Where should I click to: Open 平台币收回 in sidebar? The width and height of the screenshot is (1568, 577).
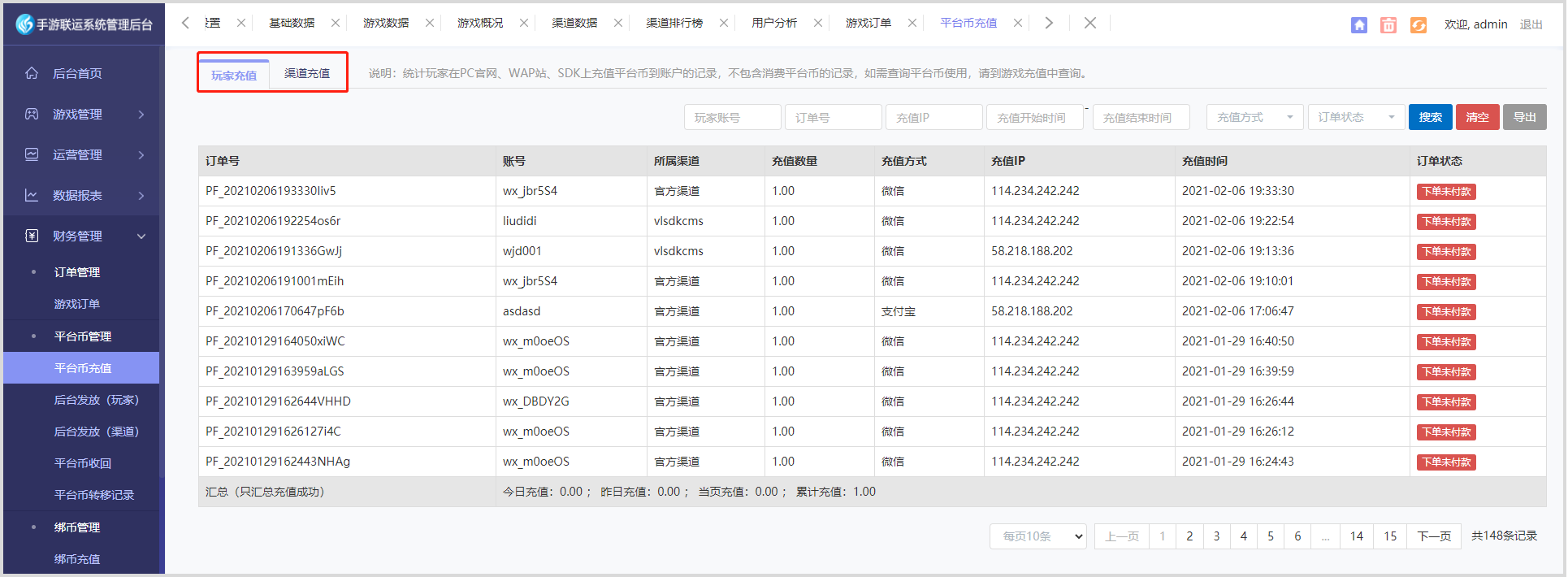[x=83, y=463]
